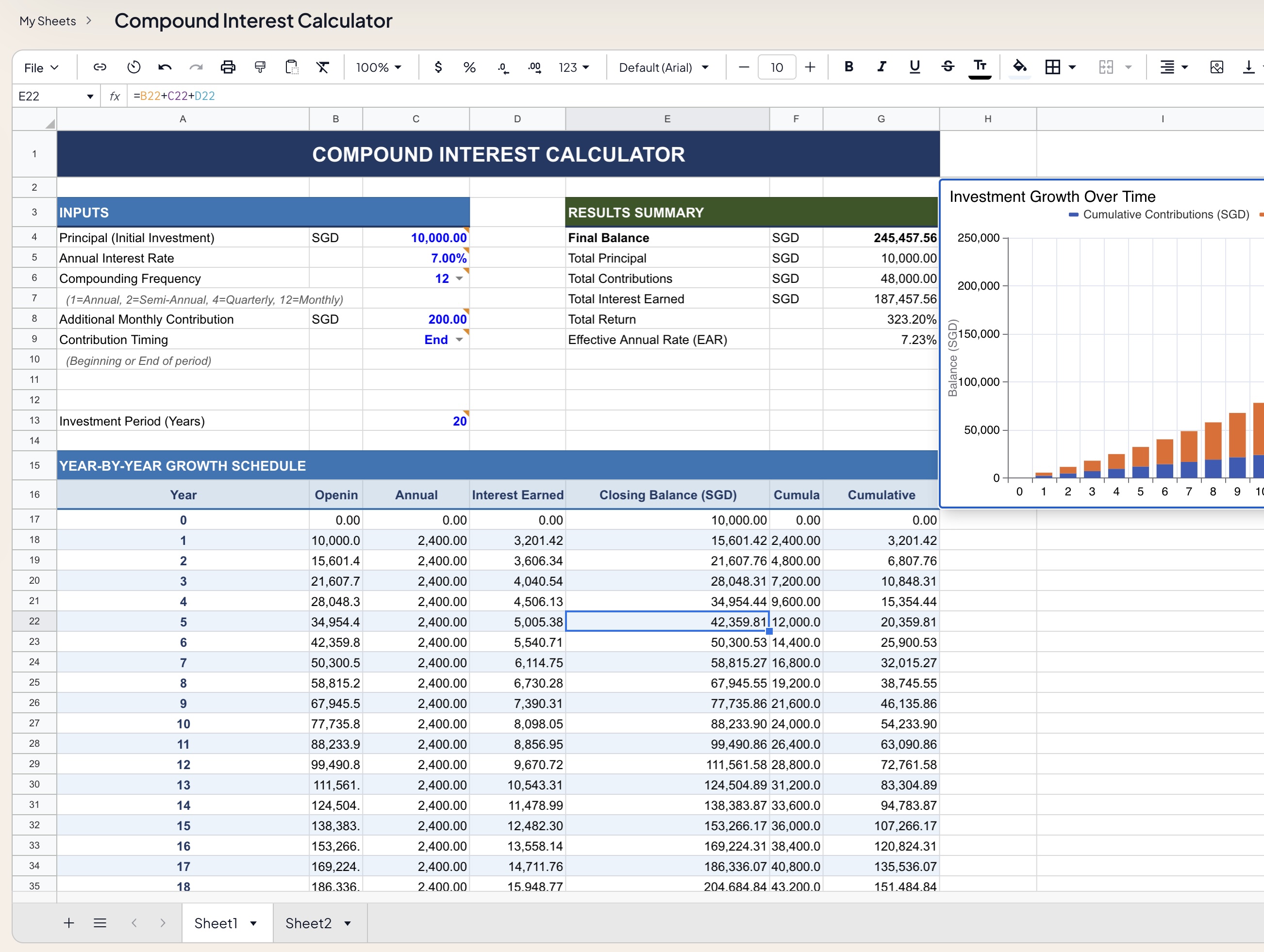
Task: Clear formatting with the toolbar icon
Action: tap(323, 67)
